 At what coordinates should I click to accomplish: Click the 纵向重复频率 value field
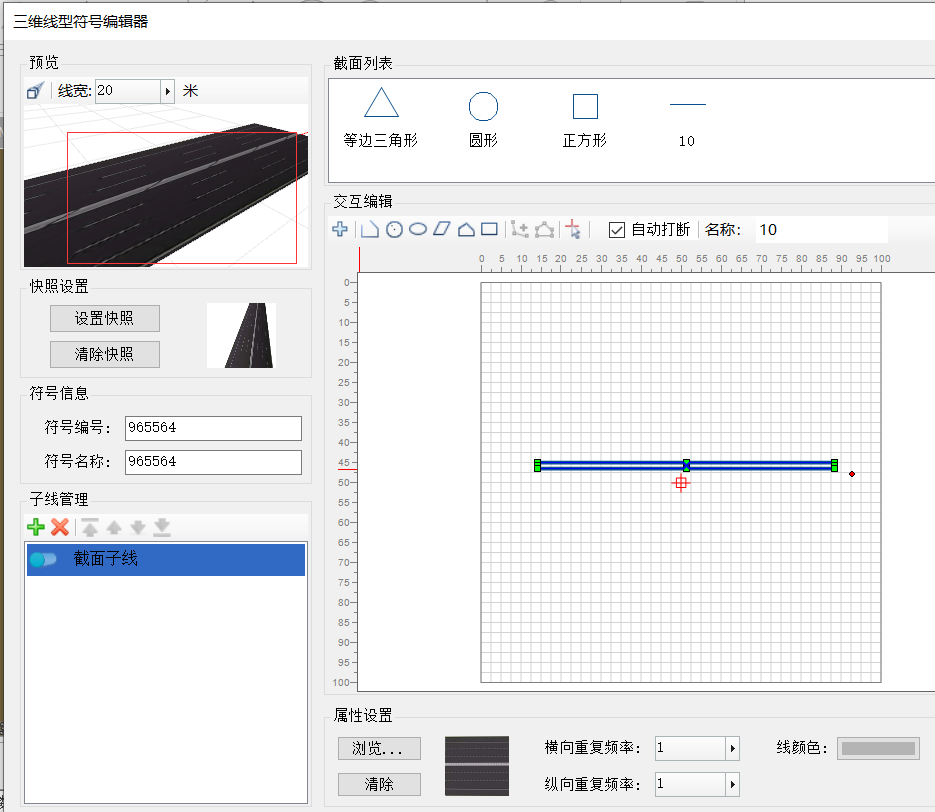691,785
